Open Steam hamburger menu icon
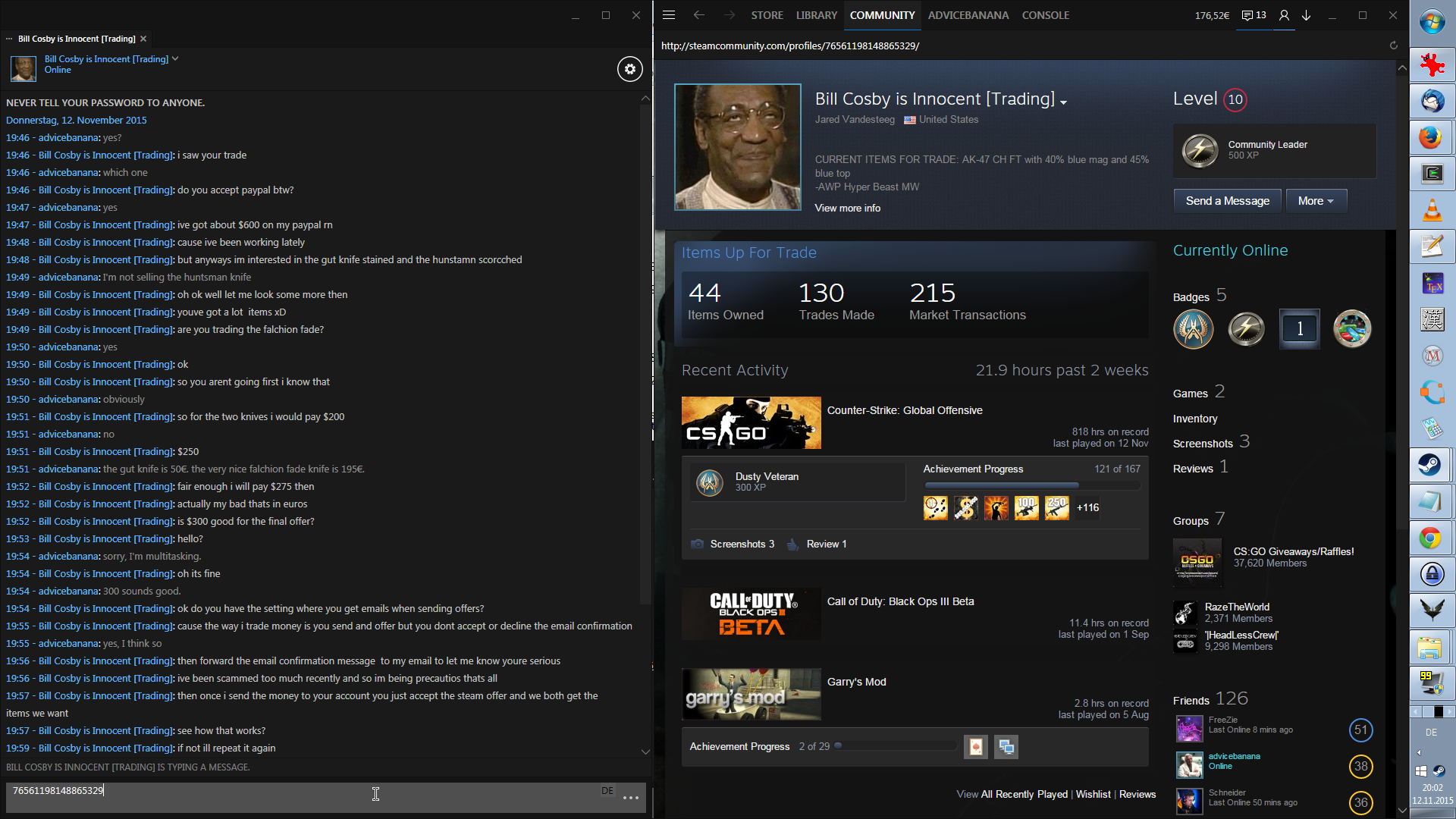 [668, 15]
